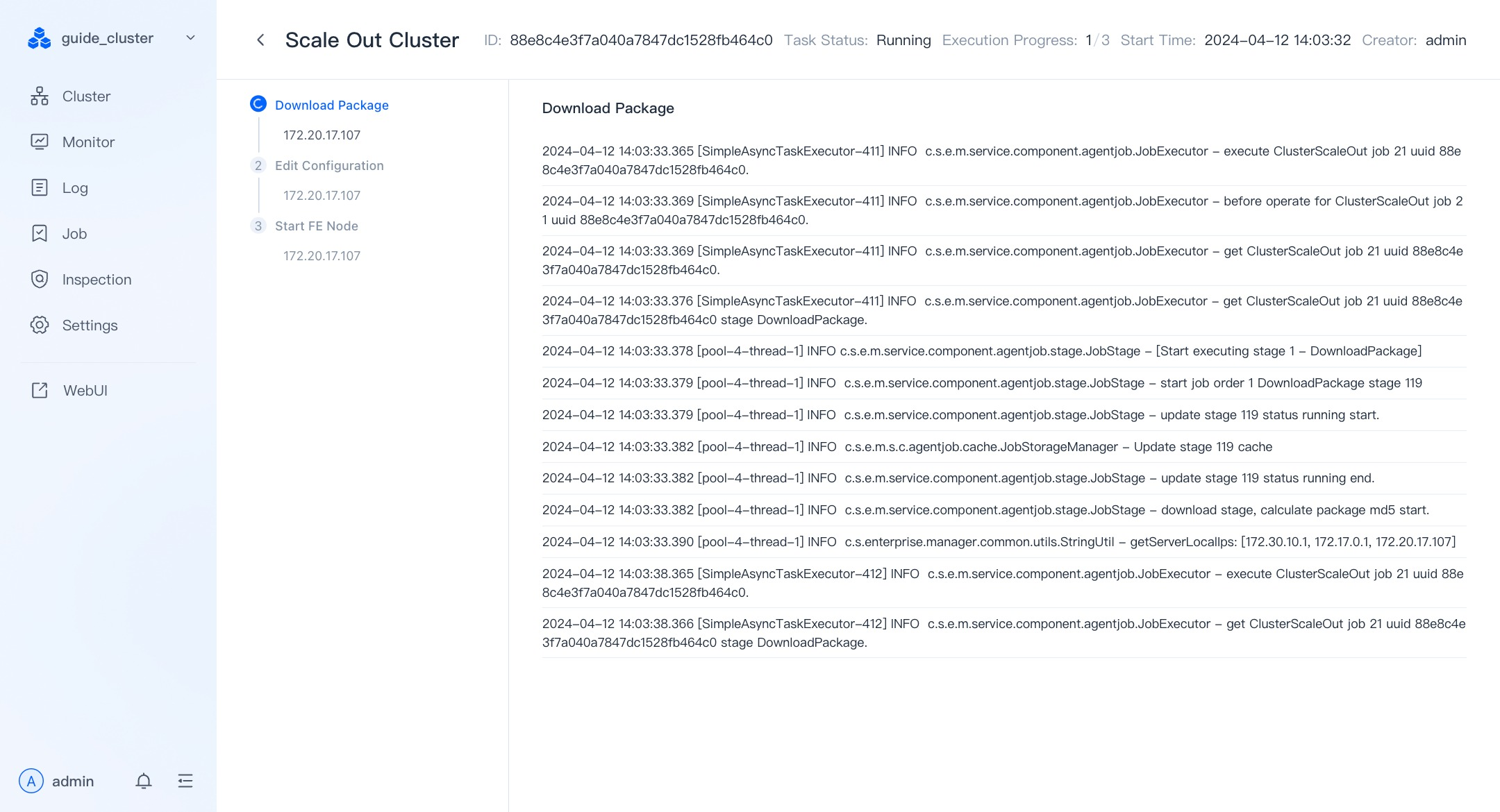Expand the guide_cluster dropdown chevron

click(190, 38)
